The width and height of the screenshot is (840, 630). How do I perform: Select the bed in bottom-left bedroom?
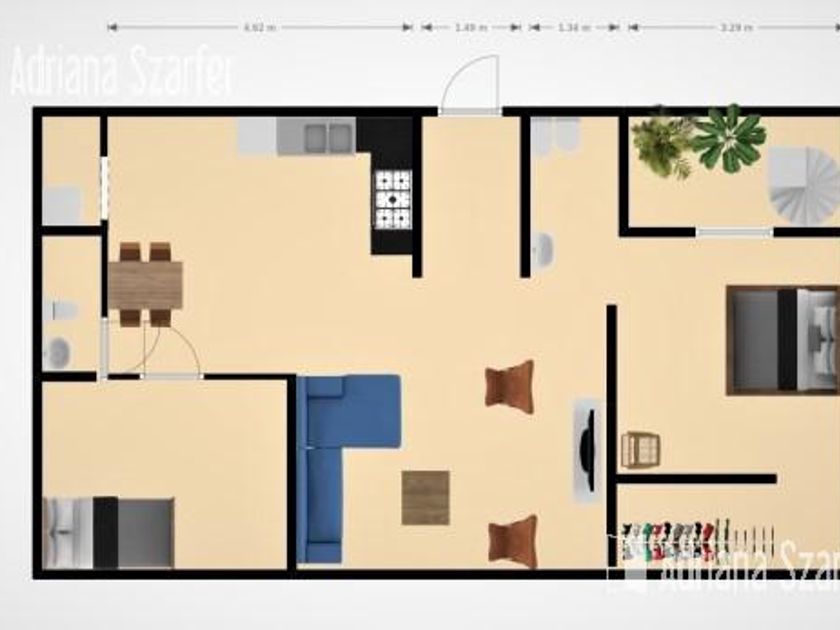point(108,533)
